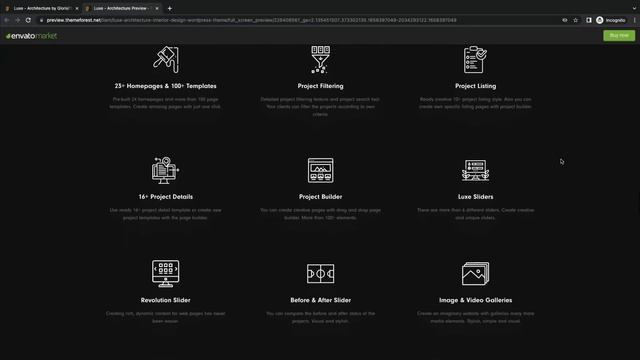Click the Luxe Sliders icon
Screen dimensions: 640x360
pyautogui.click(x=476, y=170)
